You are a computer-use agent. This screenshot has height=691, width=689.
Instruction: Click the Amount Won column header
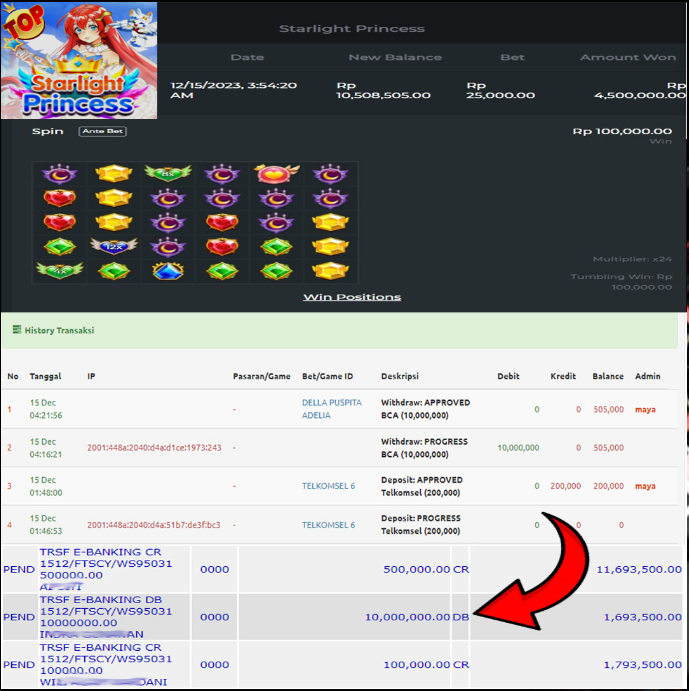pos(628,57)
